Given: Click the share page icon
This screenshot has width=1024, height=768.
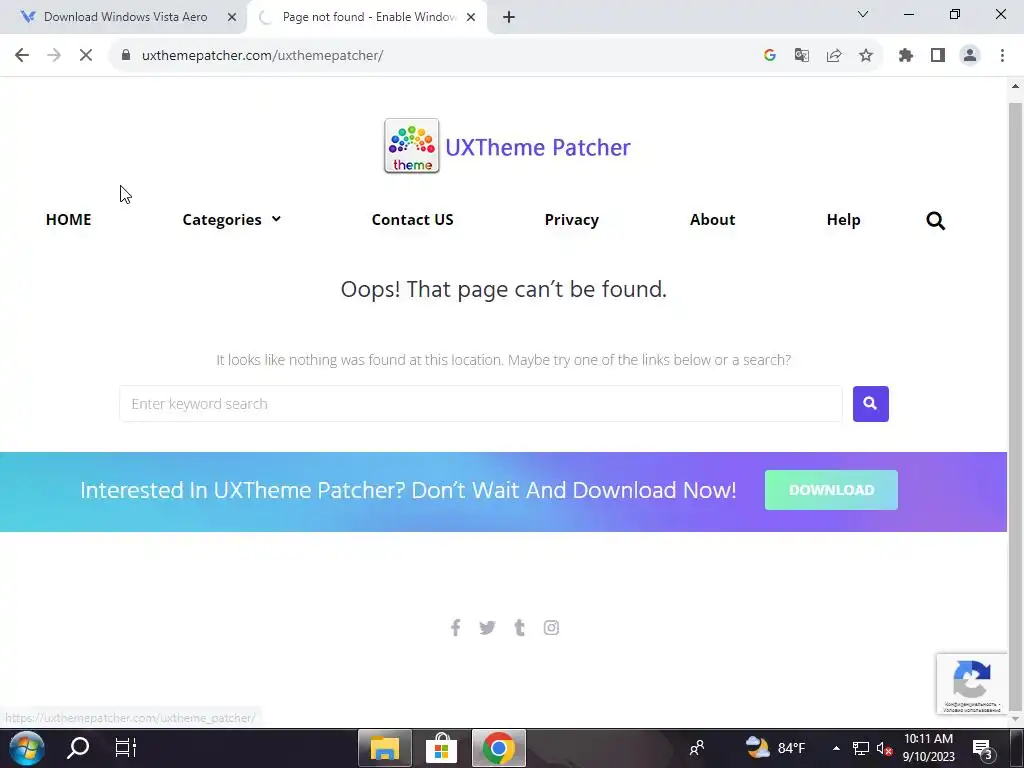Looking at the screenshot, I should [x=834, y=56].
